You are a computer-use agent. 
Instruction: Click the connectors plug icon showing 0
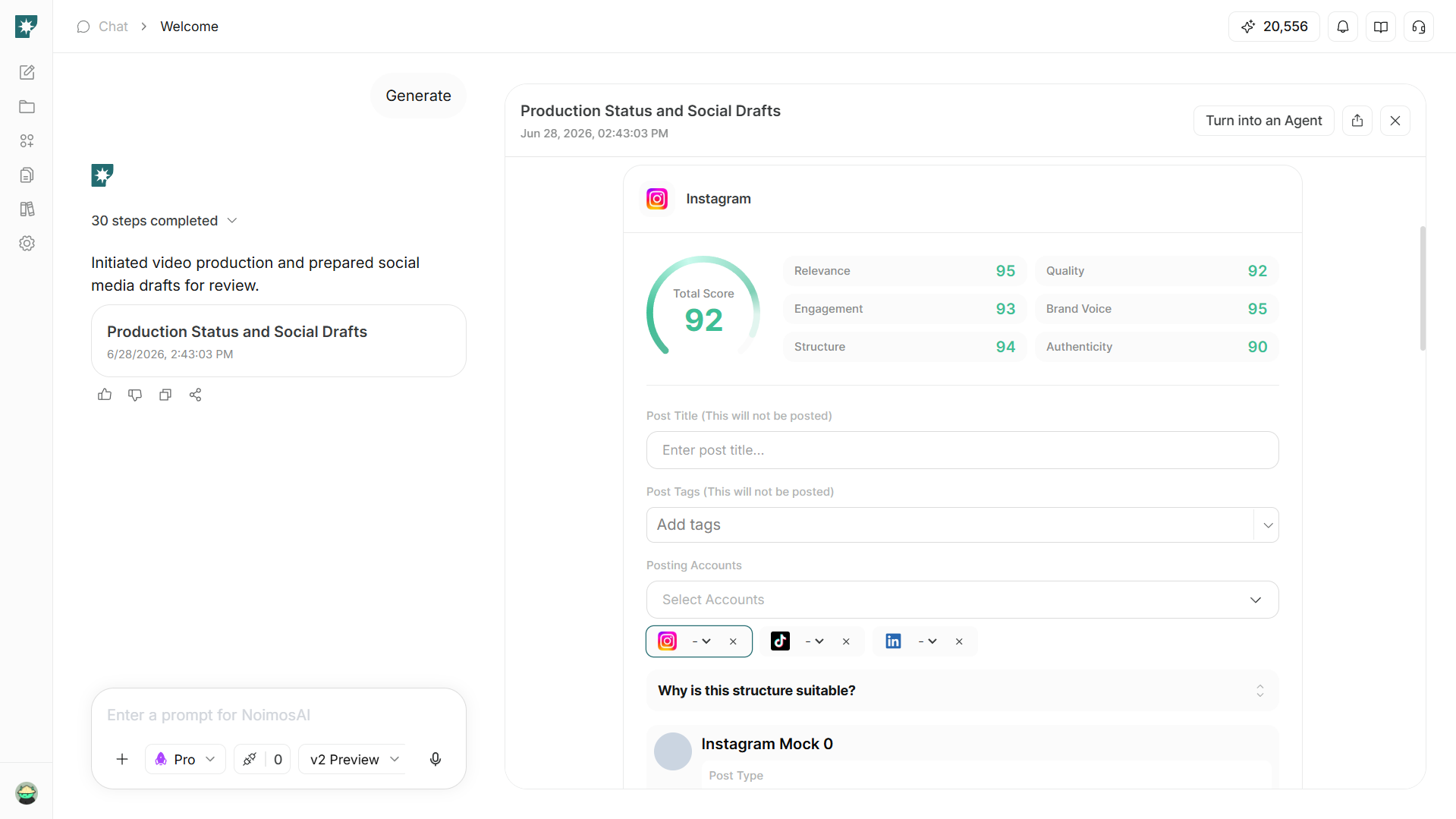tap(263, 759)
